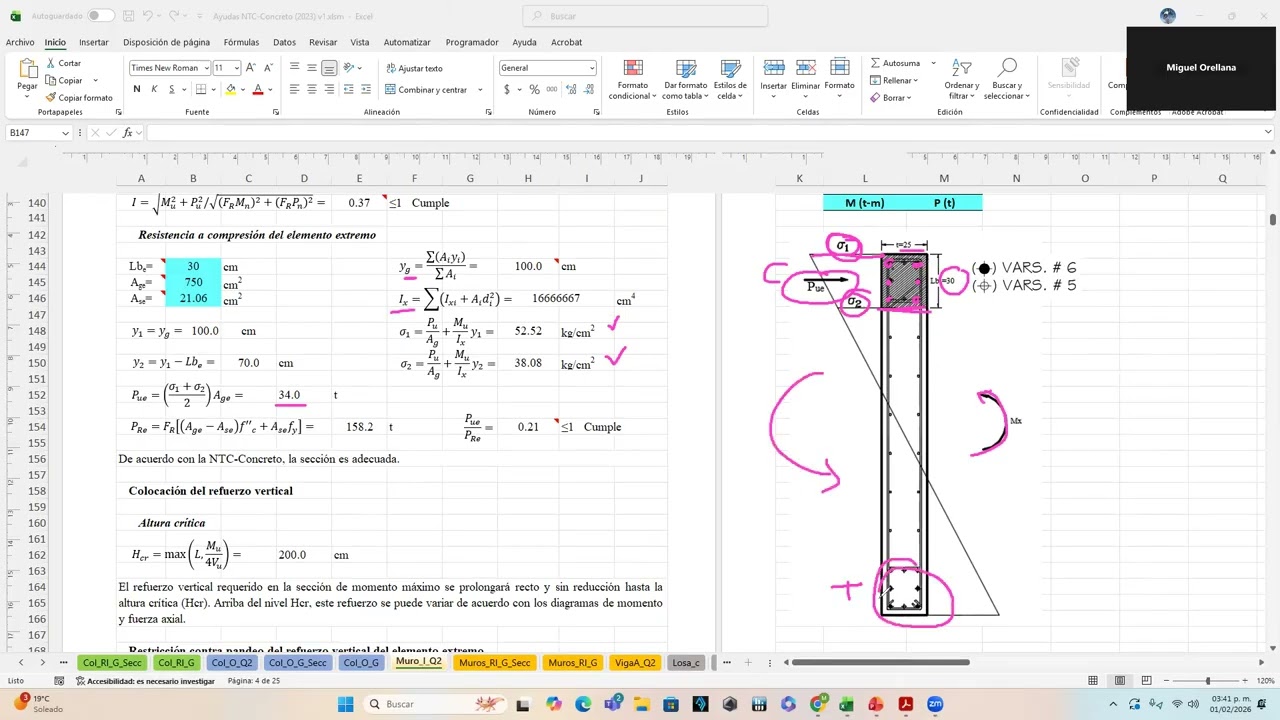Image resolution: width=1280 pixels, height=720 pixels.
Task: Open Estilos de celda gallery
Action: (x=730, y=79)
